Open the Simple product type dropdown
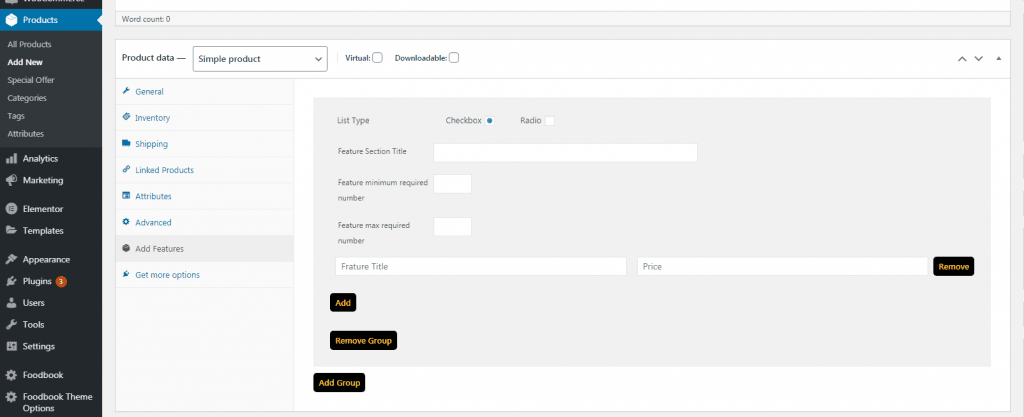The width and height of the screenshot is (1024, 417). click(x=260, y=59)
